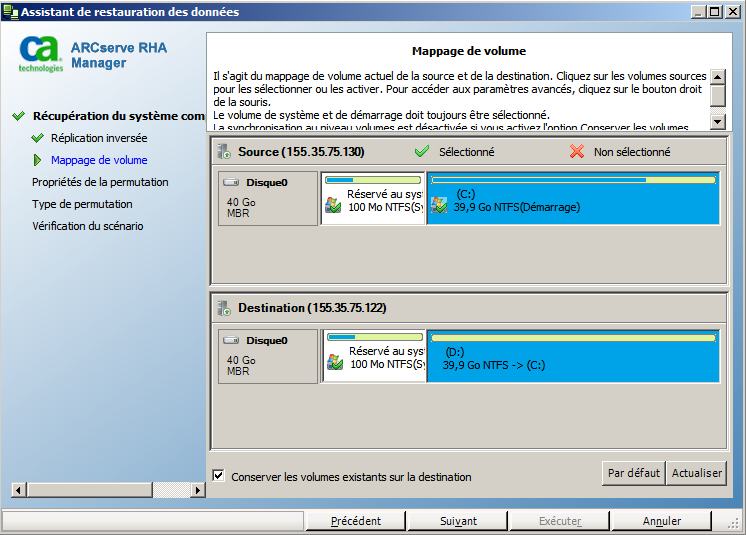
Task: Select destination Réservé au système volume
Action: tap(374, 356)
